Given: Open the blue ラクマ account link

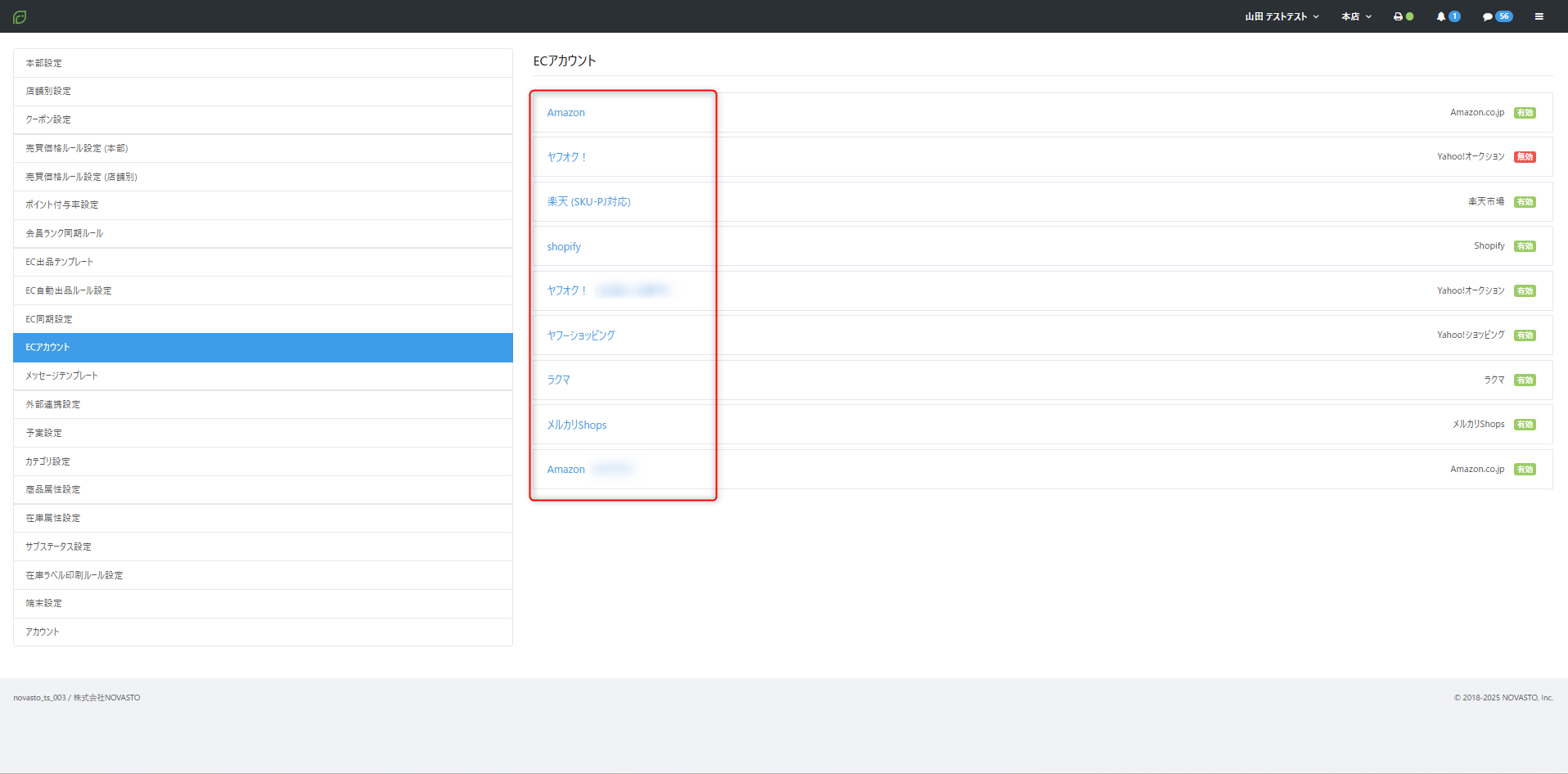Looking at the screenshot, I should [x=559, y=380].
